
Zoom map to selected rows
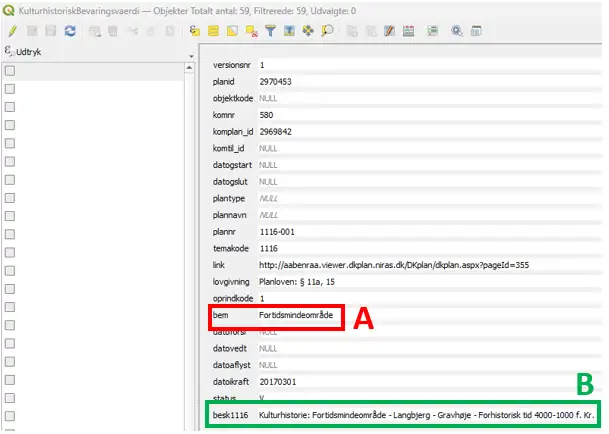tap(327, 31)
